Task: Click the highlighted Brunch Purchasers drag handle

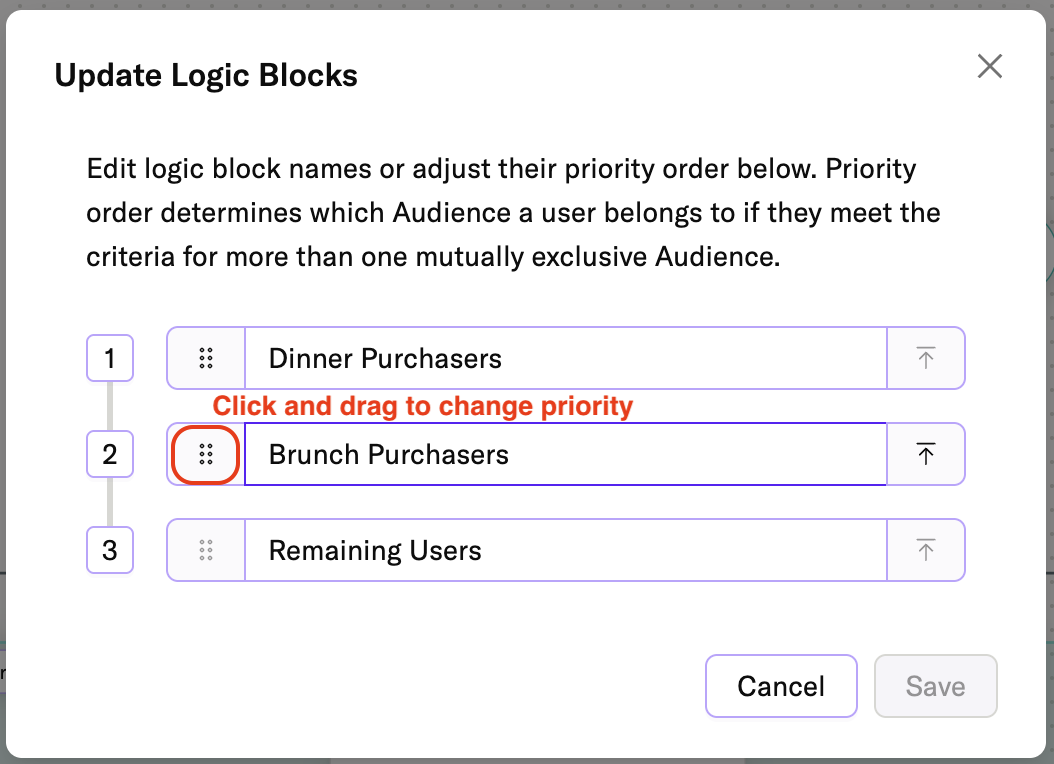Action: click(205, 454)
